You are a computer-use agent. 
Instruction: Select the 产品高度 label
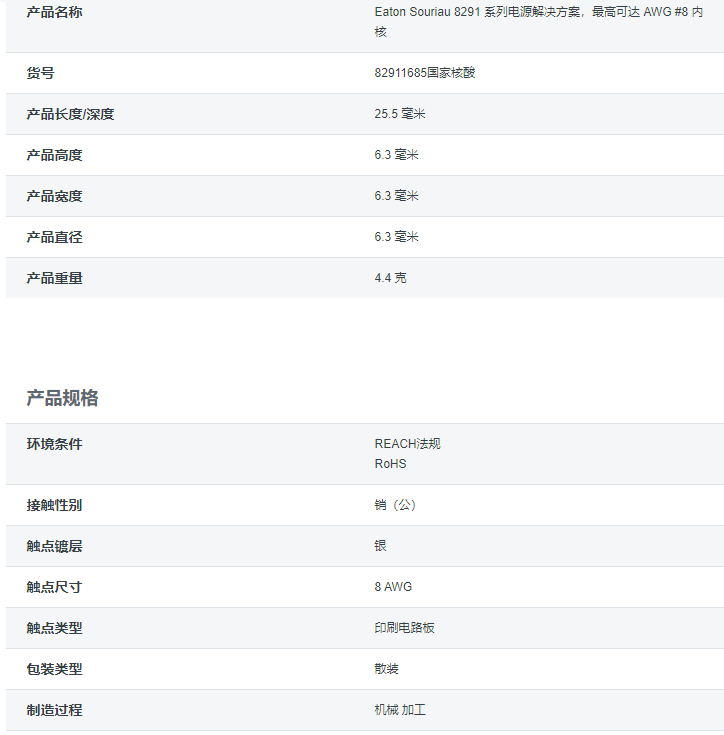(54, 155)
